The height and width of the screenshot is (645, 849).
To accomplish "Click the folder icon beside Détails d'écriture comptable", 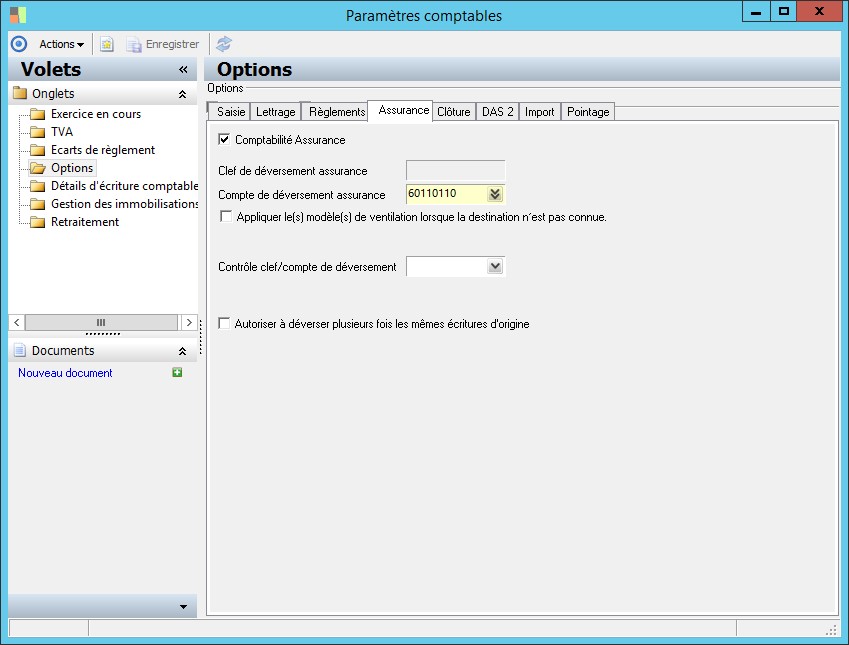I will coord(37,186).
